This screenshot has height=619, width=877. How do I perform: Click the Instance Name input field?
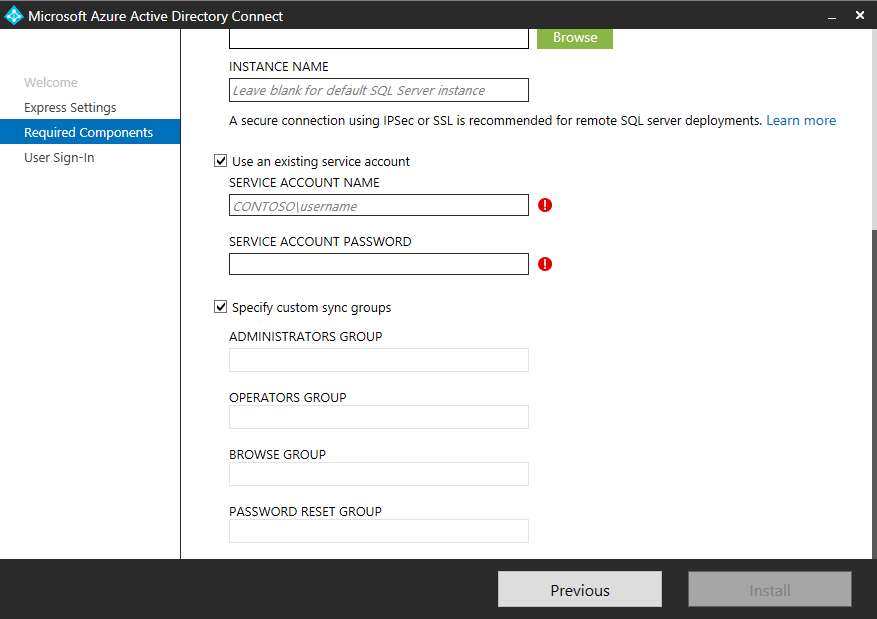(378, 90)
